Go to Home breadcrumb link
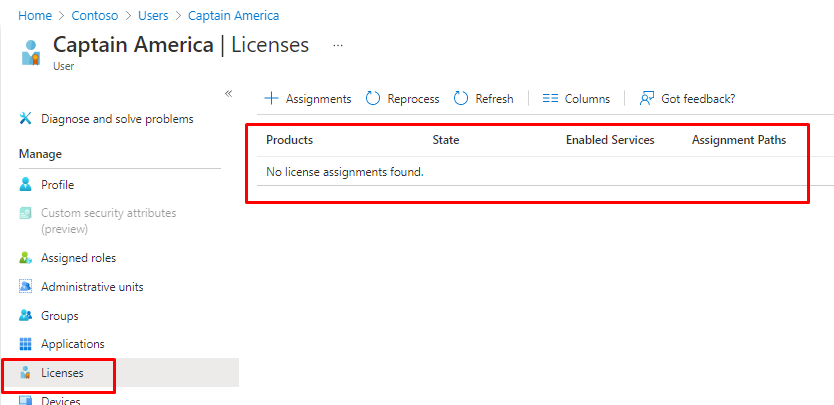Screen dimensions: 834x405 point(35,16)
